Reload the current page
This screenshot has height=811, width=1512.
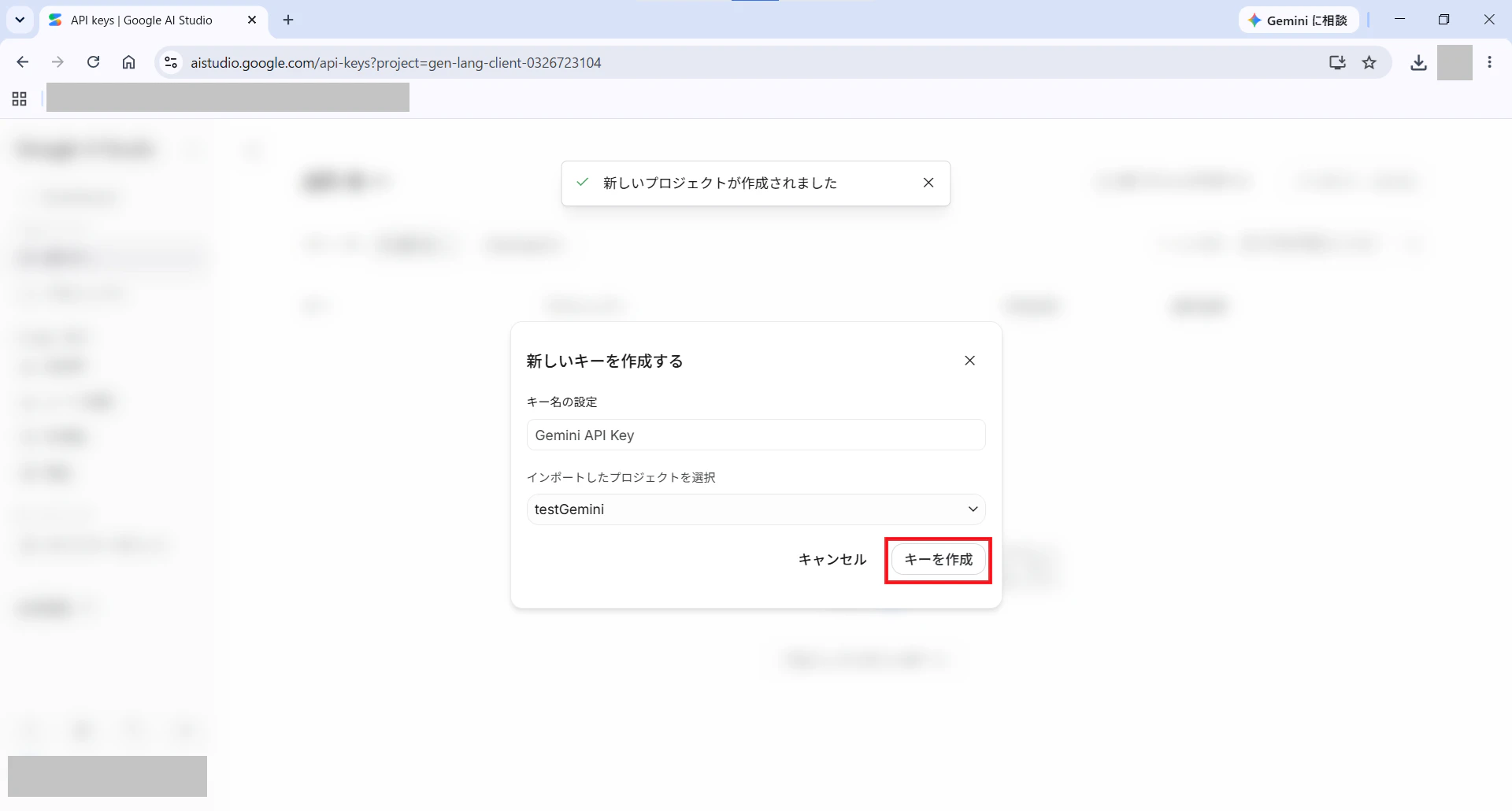[93, 62]
